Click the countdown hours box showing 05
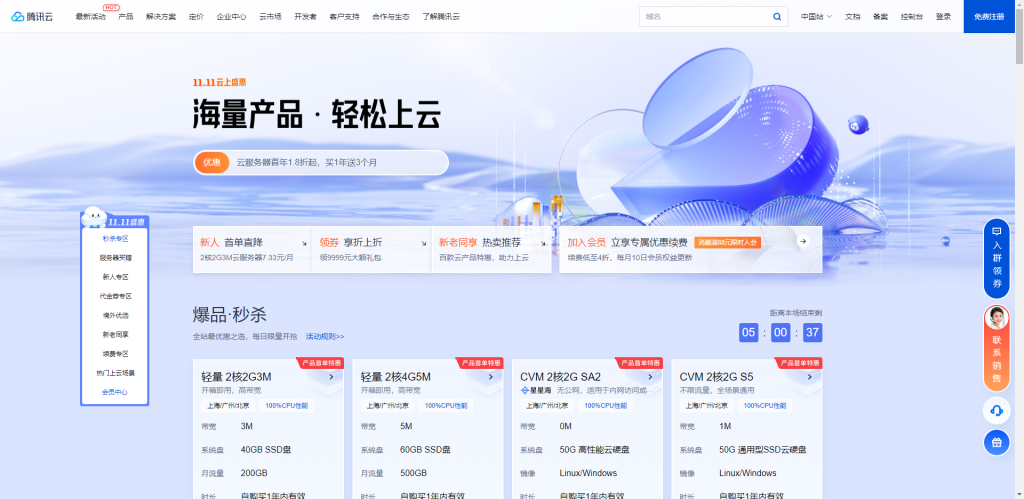 click(748, 332)
